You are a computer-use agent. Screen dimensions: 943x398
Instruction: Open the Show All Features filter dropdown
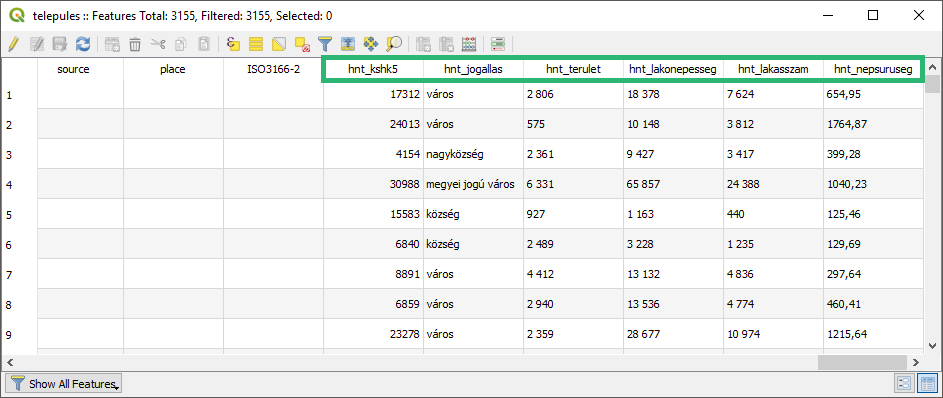coord(63,384)
